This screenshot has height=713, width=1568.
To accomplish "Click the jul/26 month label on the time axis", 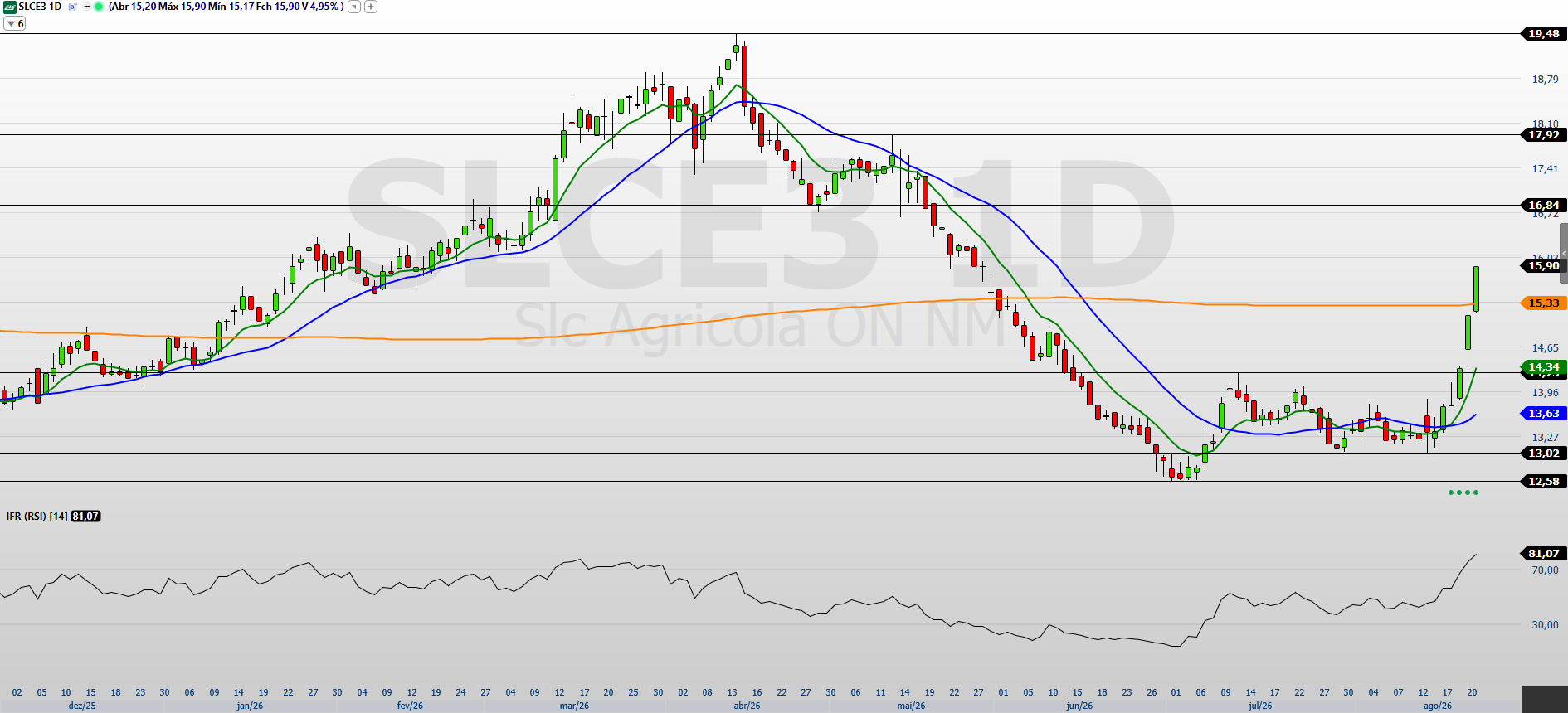I will [1260, 706].
